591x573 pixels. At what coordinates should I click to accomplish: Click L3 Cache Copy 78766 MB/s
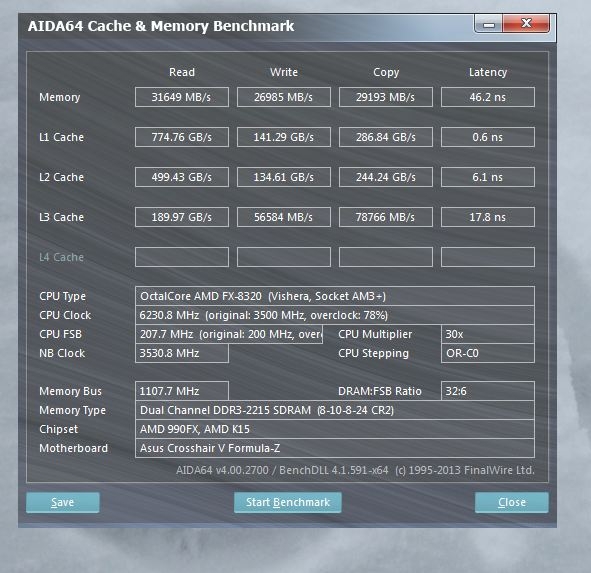coord(386,217)
